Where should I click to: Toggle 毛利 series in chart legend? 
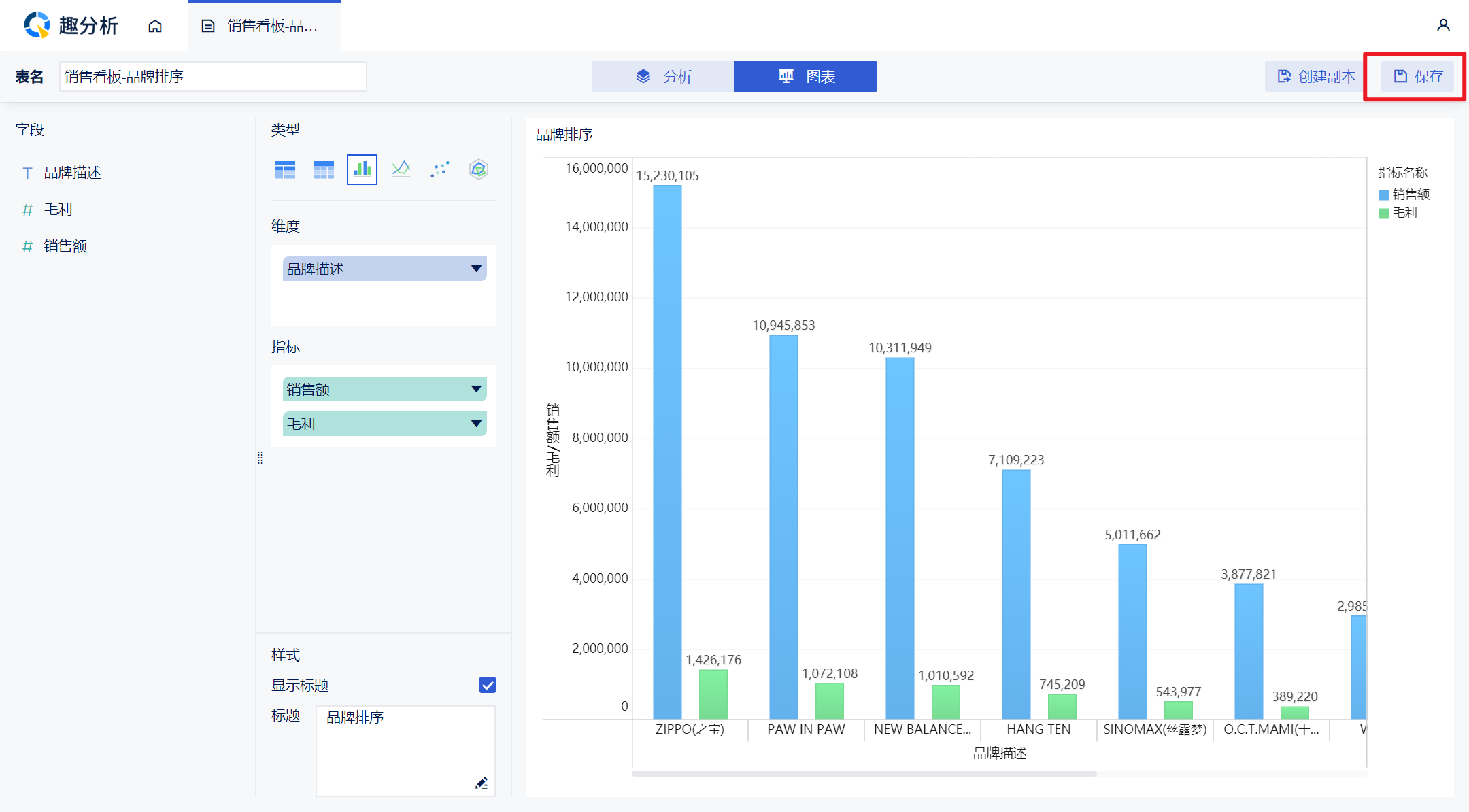point(1398,213)
